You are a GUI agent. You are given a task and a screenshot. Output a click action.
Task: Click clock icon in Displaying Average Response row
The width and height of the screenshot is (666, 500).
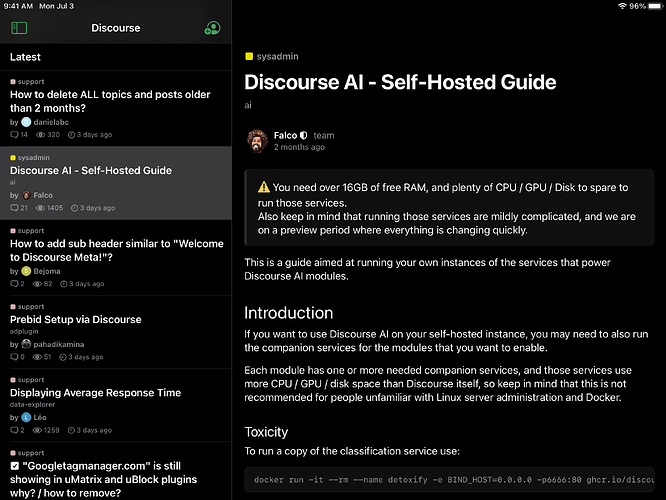click(x=71, y=430)
